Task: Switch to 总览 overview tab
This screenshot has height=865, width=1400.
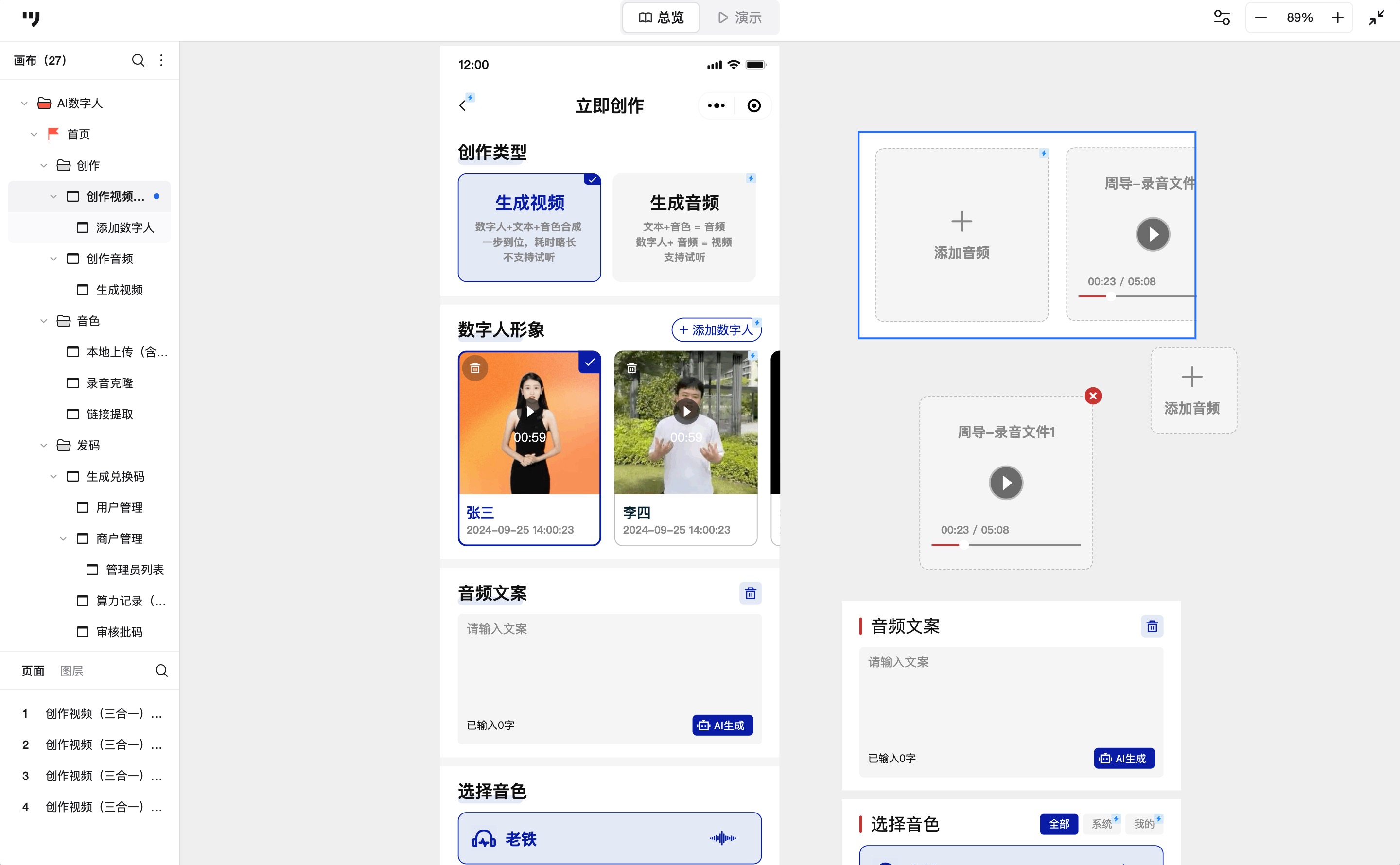Action: point(661,17)
